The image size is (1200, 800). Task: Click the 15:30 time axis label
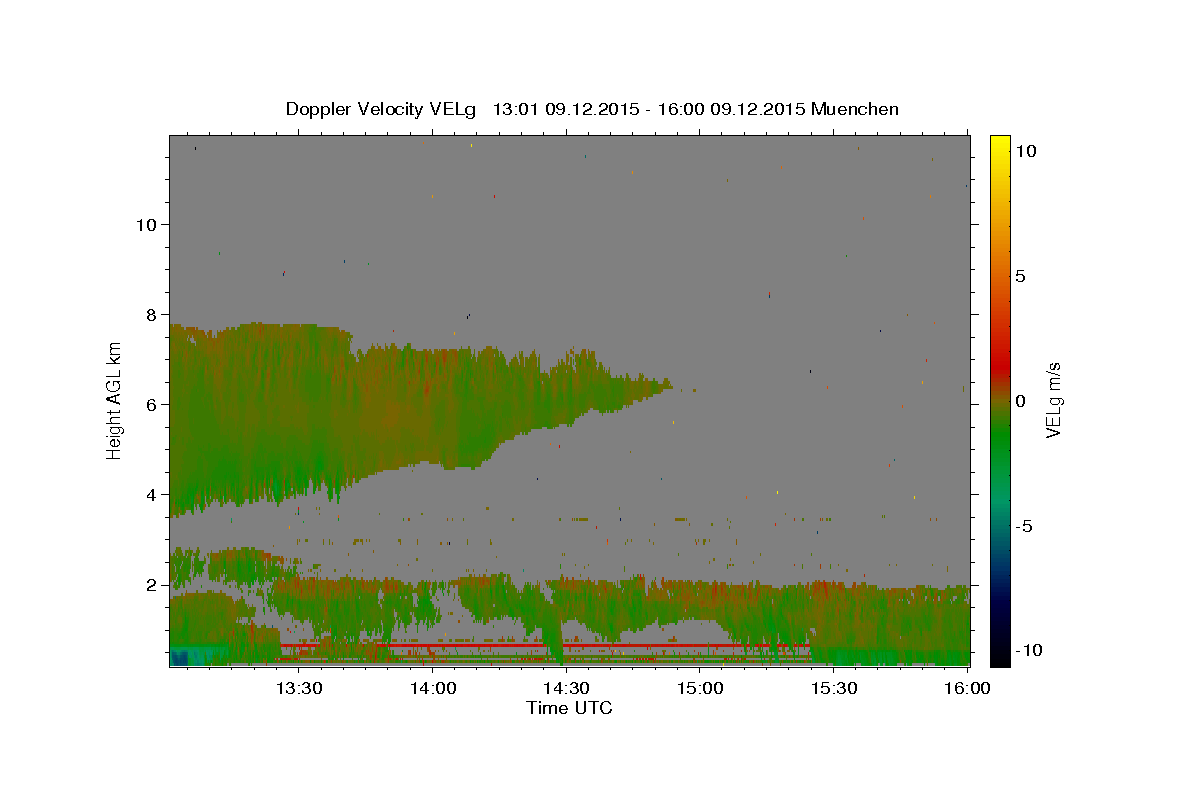click(x=834, y=688)
